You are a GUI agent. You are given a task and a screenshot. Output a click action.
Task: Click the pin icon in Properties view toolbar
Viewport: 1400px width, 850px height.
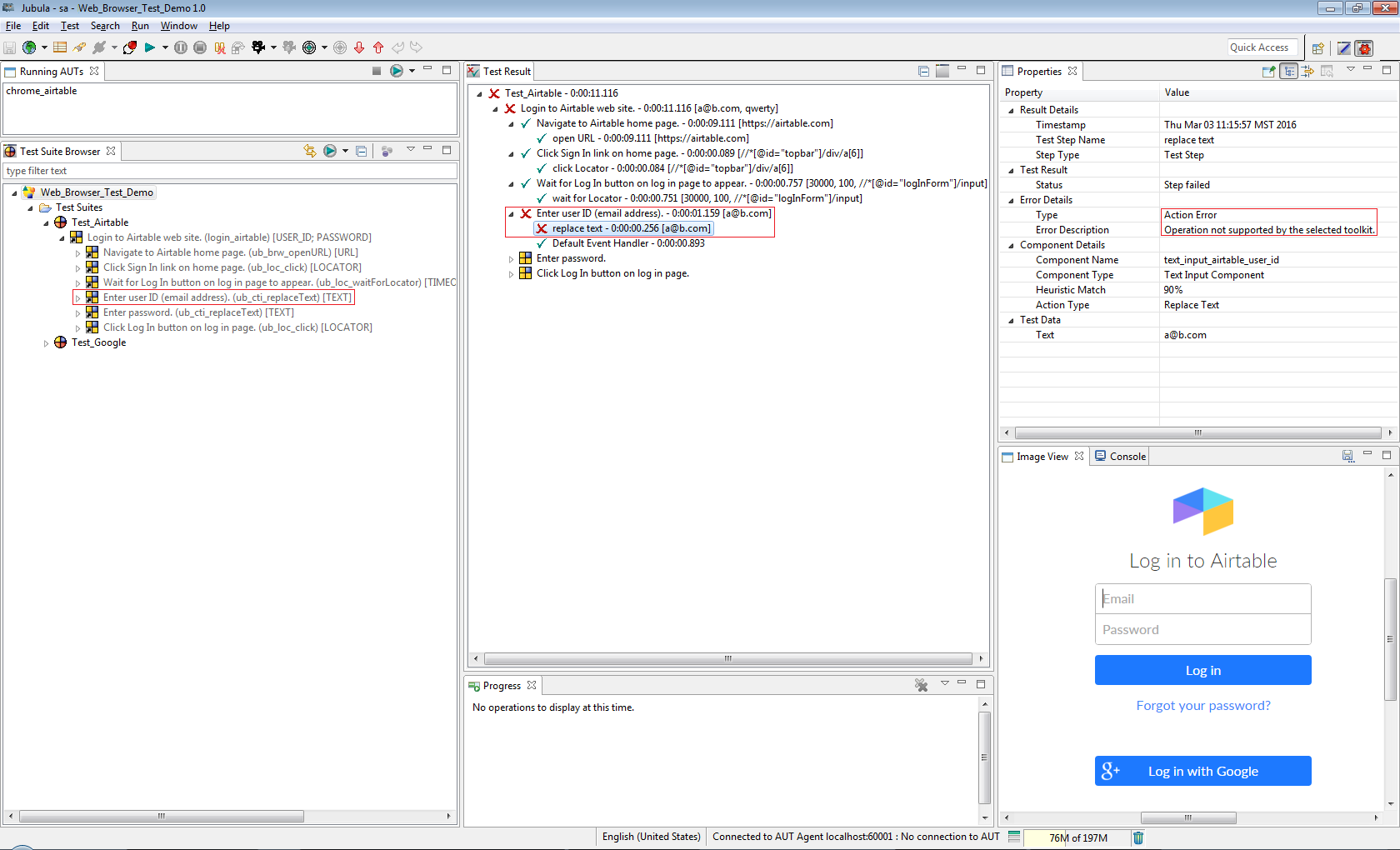[x=1269, y=71]
